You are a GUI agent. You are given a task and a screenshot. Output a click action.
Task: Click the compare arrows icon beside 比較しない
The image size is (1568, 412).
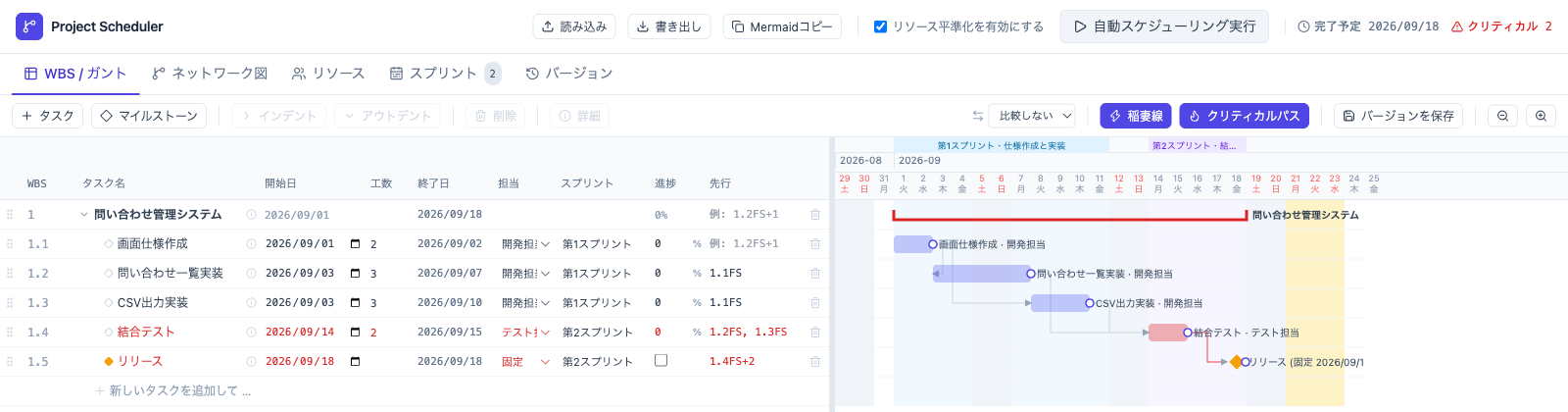tap(977, 116)
